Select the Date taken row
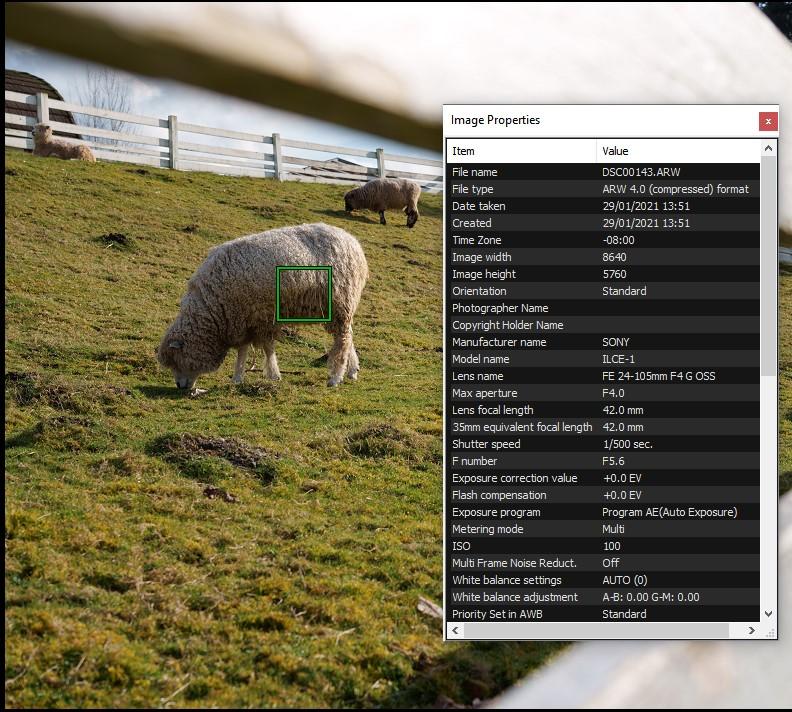792x712 pixels. coord(603,206)
